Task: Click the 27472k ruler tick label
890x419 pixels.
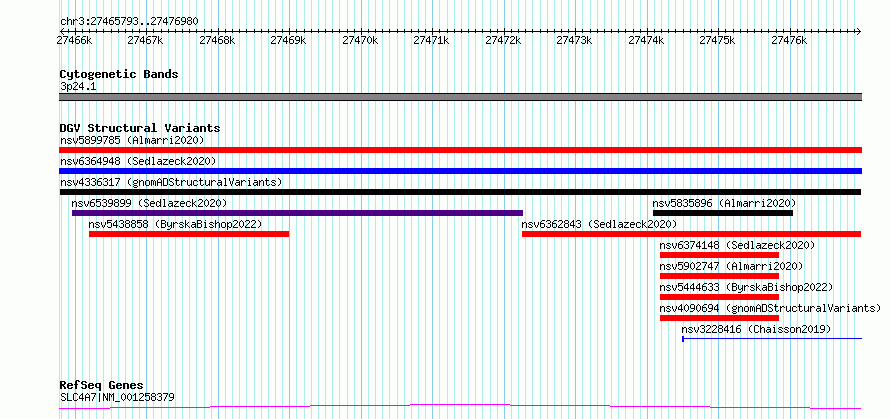Action: pyautogui.click(x=503, y=40)
